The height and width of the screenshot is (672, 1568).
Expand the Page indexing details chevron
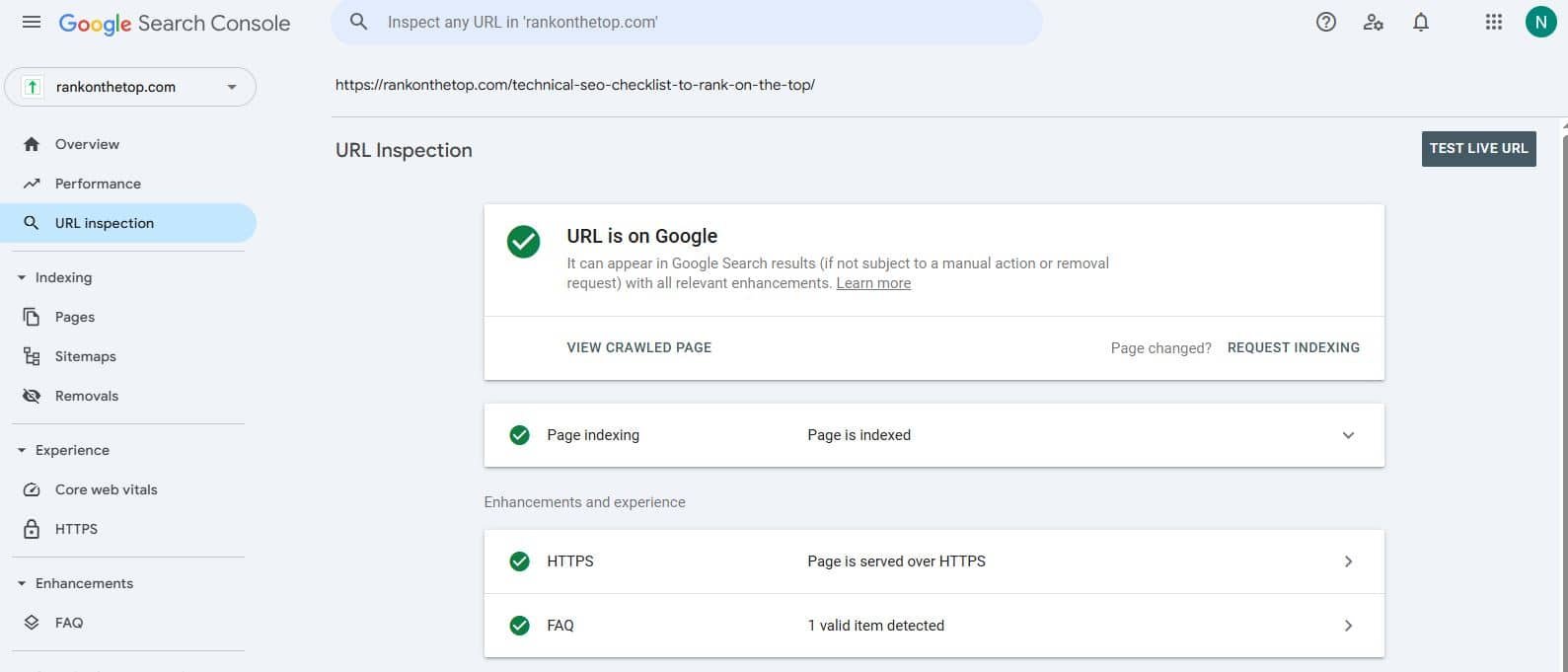[1348, 435]
